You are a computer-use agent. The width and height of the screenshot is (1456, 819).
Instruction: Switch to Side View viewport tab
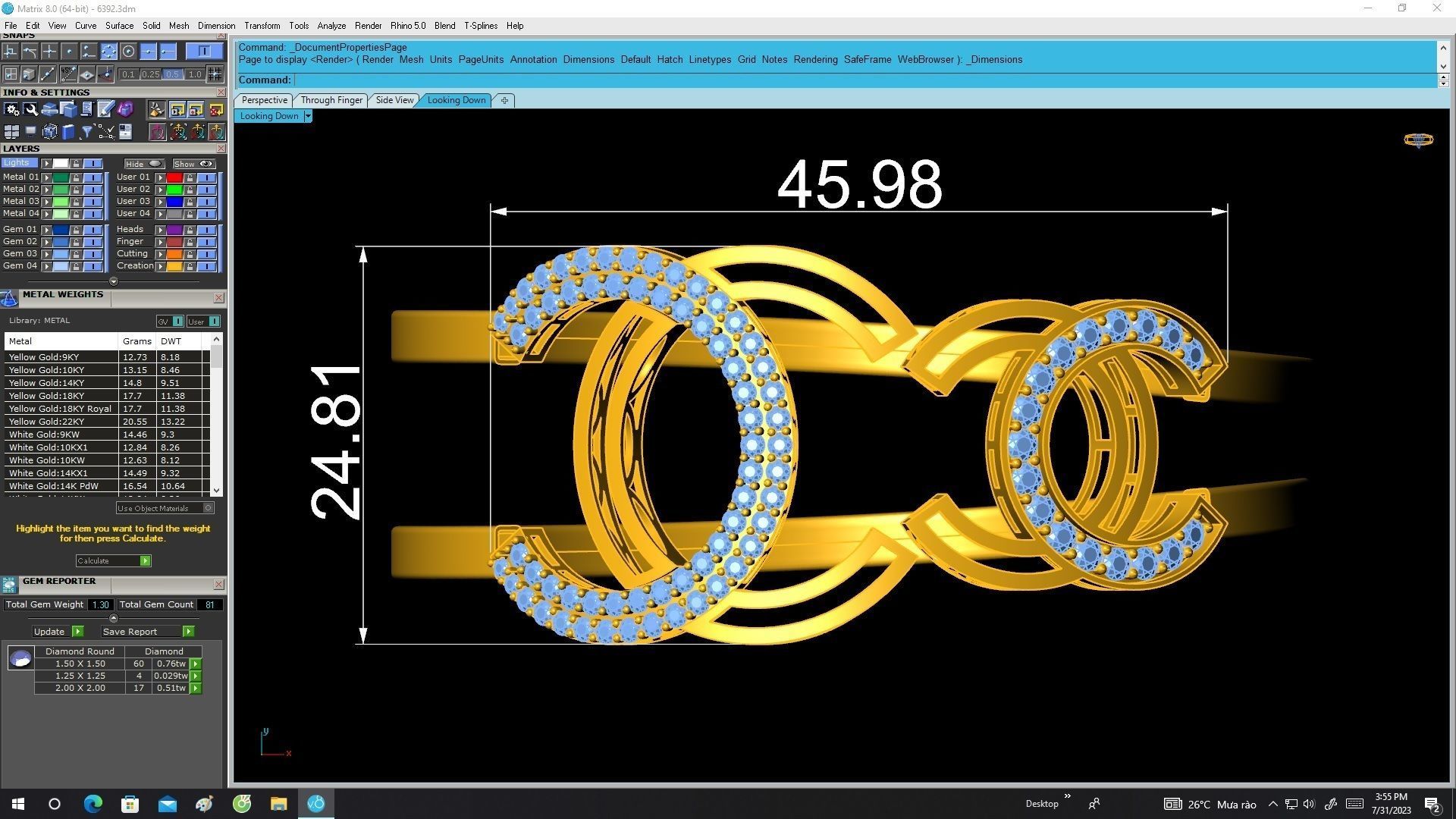click(x=394, y=100)
